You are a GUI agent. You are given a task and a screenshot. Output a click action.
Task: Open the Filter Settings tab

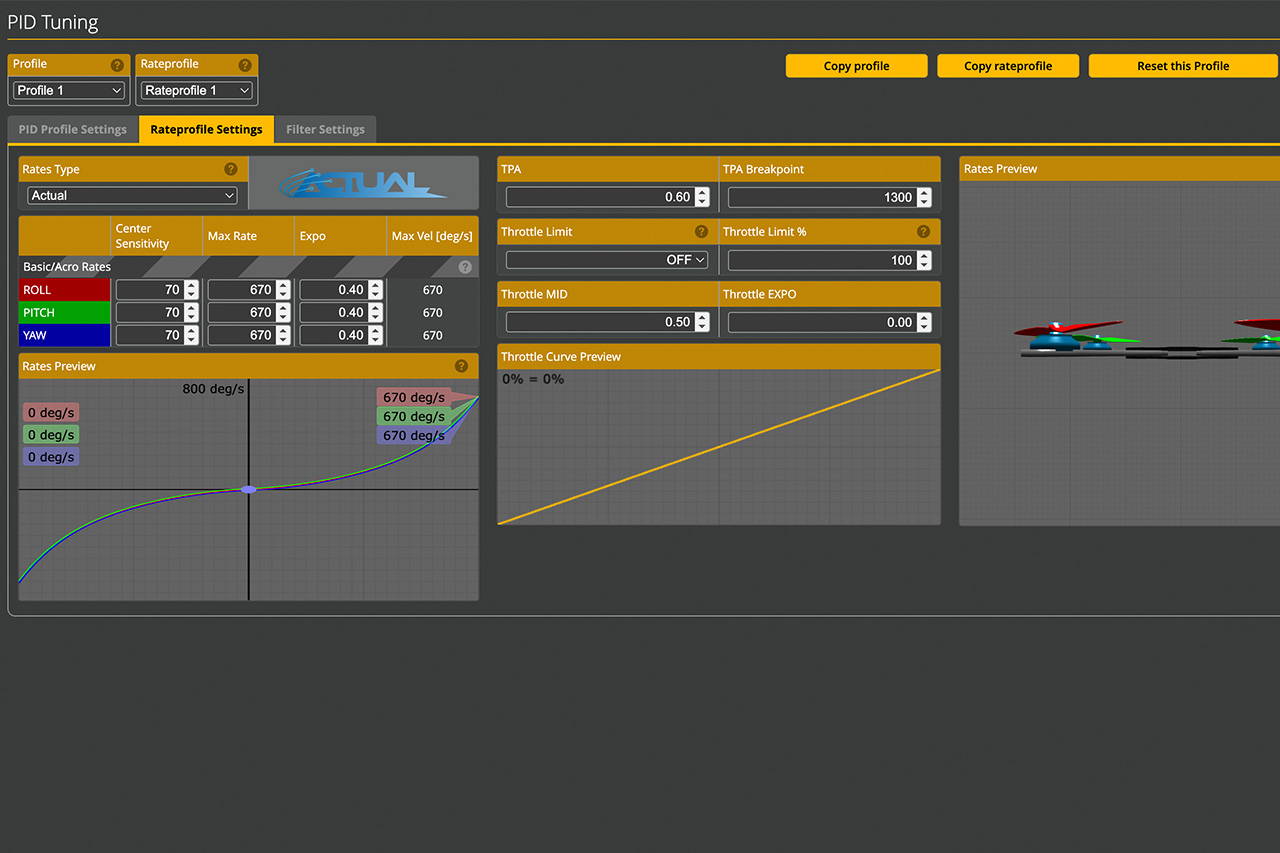(x=325, y=129)
